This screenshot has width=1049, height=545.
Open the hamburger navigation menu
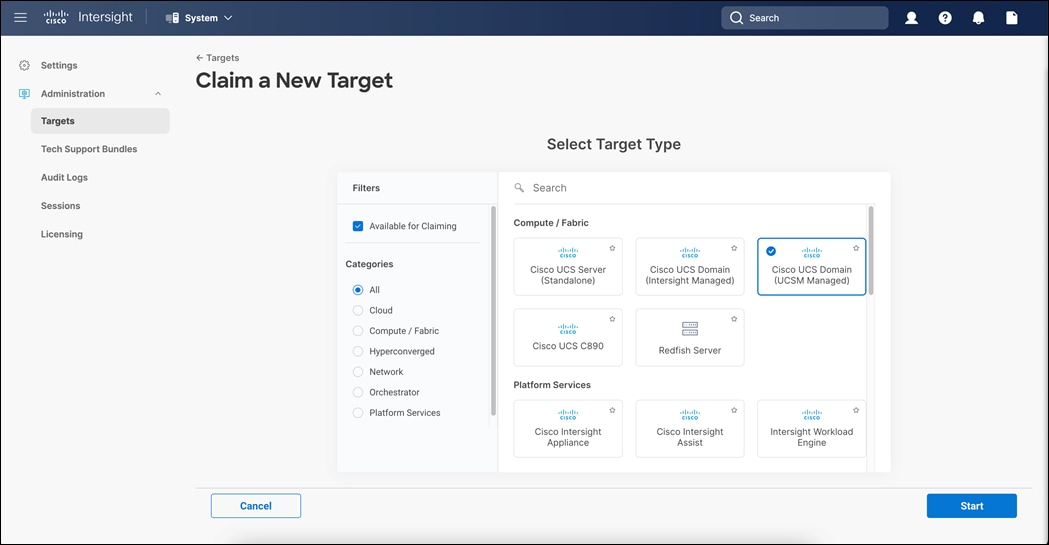[x=21, y=17]
